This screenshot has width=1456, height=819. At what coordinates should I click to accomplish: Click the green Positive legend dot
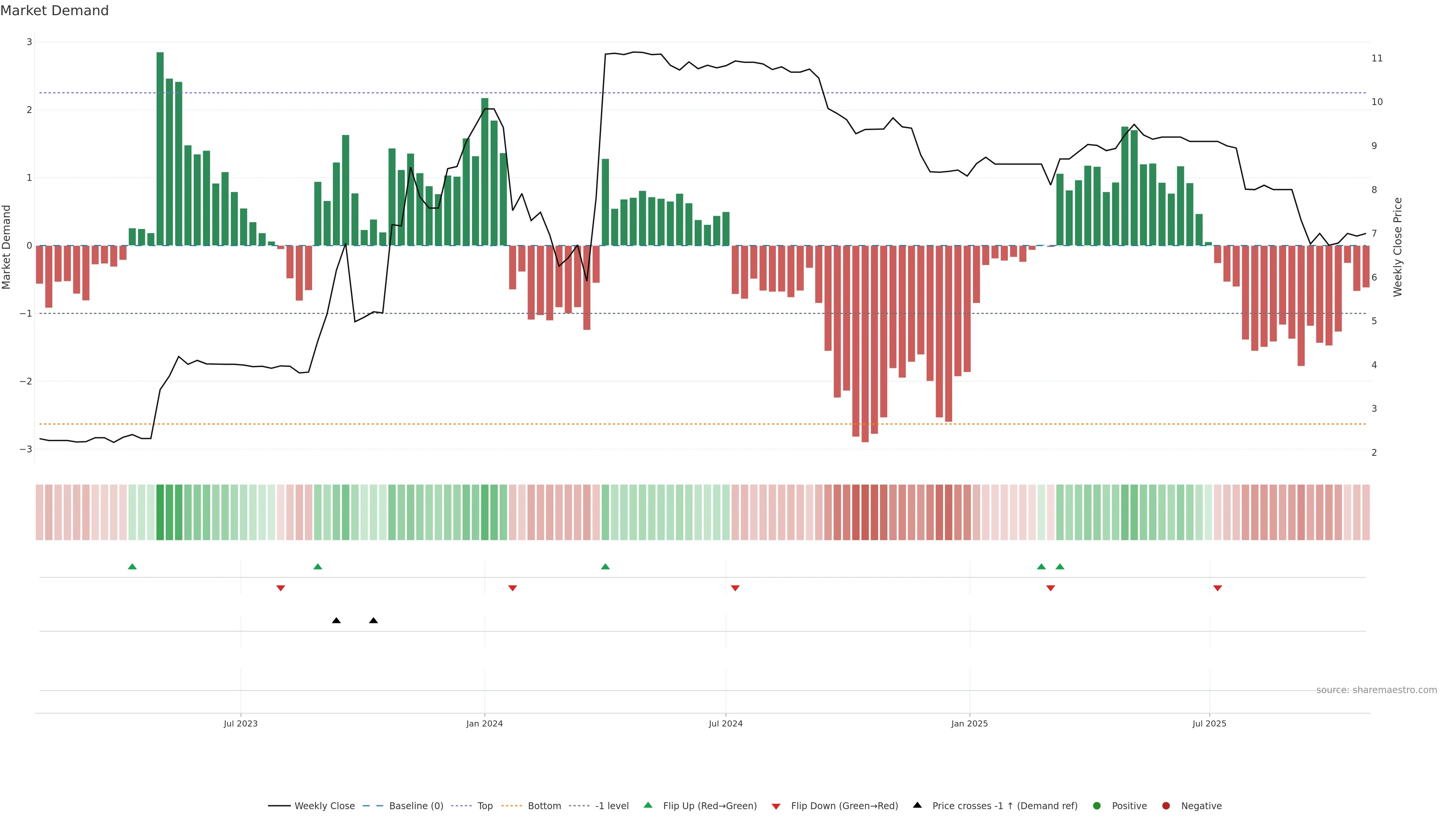(1097, 805)
